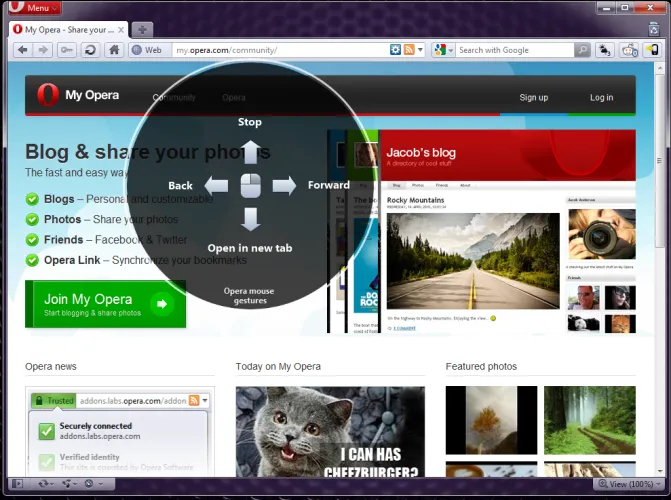671x500 pixels.
Task: Select the My Opera - Share your tab
Action: point(69,30)
